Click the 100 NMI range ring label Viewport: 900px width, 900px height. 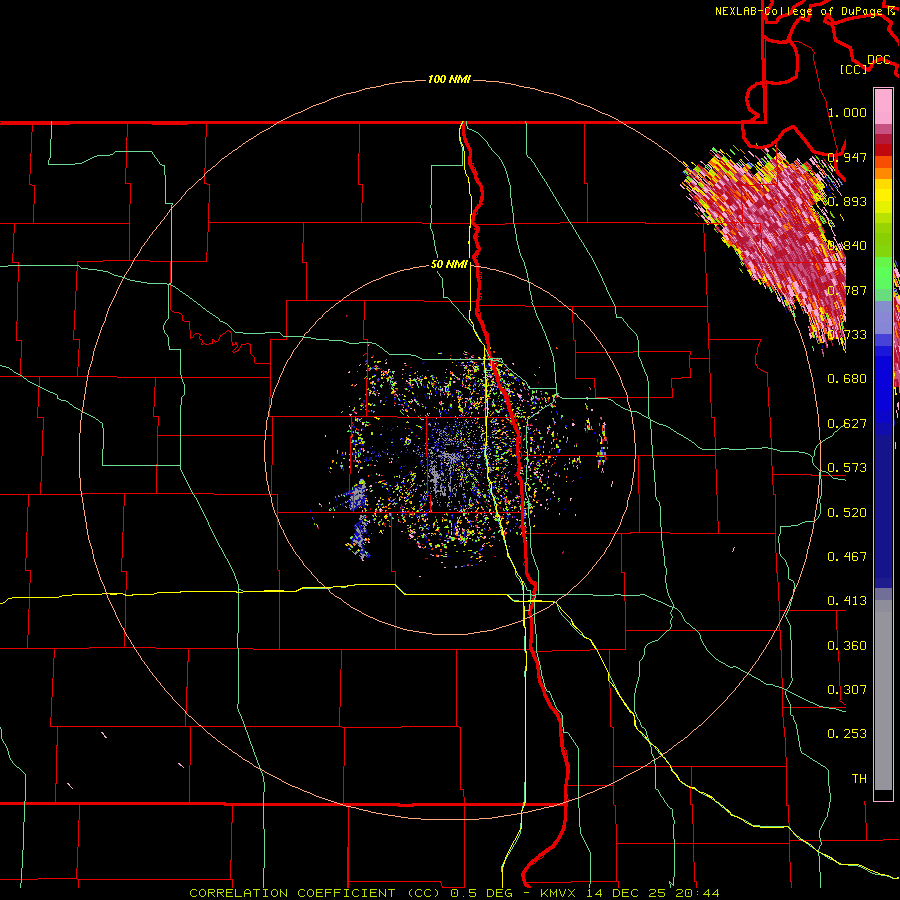tap(449, 79)
